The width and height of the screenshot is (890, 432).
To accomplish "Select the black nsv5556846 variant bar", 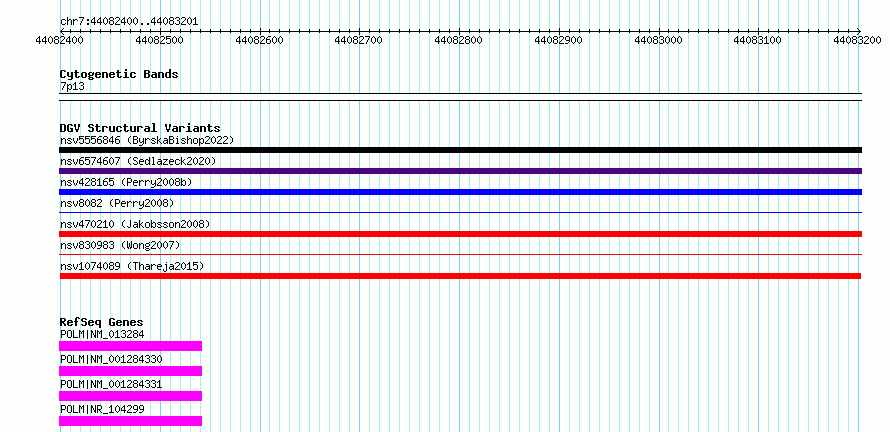I will tap(460, 150).
